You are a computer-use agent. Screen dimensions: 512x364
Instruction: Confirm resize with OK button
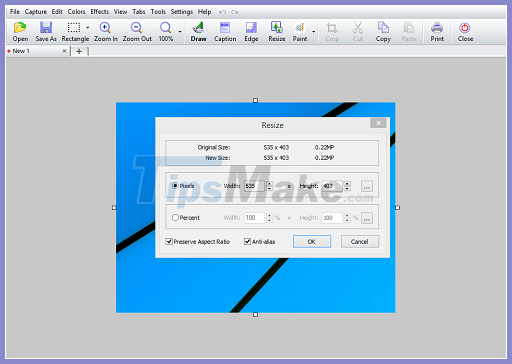pyautogui.click(x=312, y=241)
